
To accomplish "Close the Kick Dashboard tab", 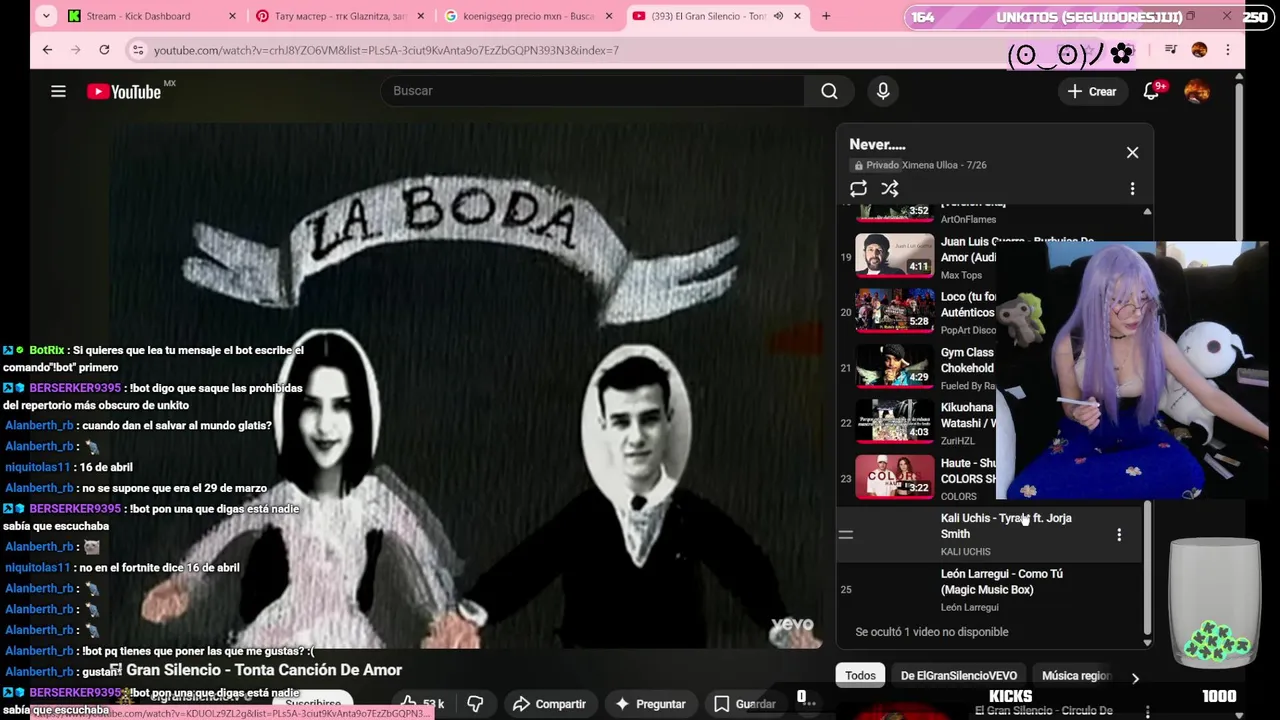I will point(232,16).
